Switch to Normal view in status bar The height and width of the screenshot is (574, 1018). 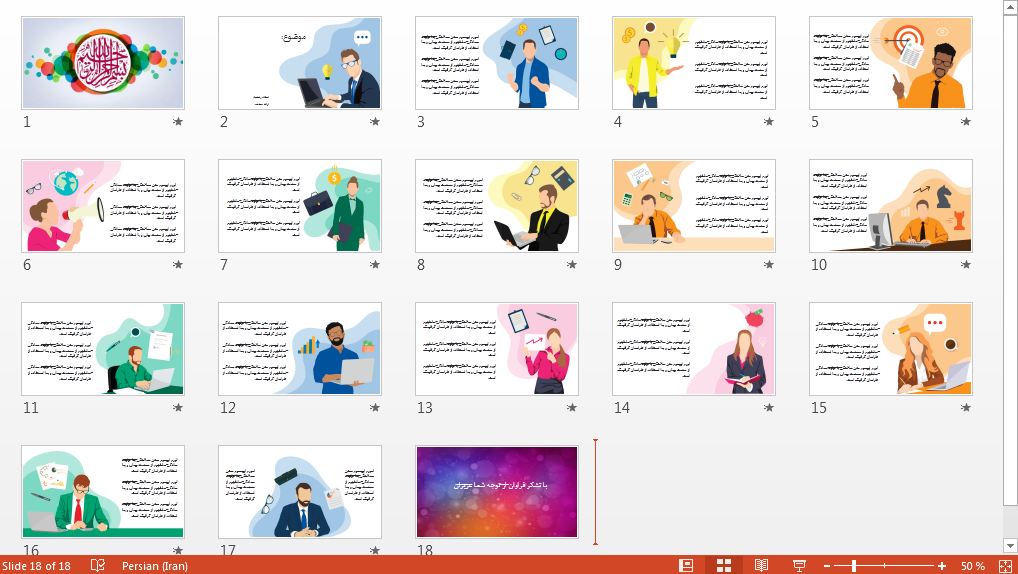coord(686,565)
